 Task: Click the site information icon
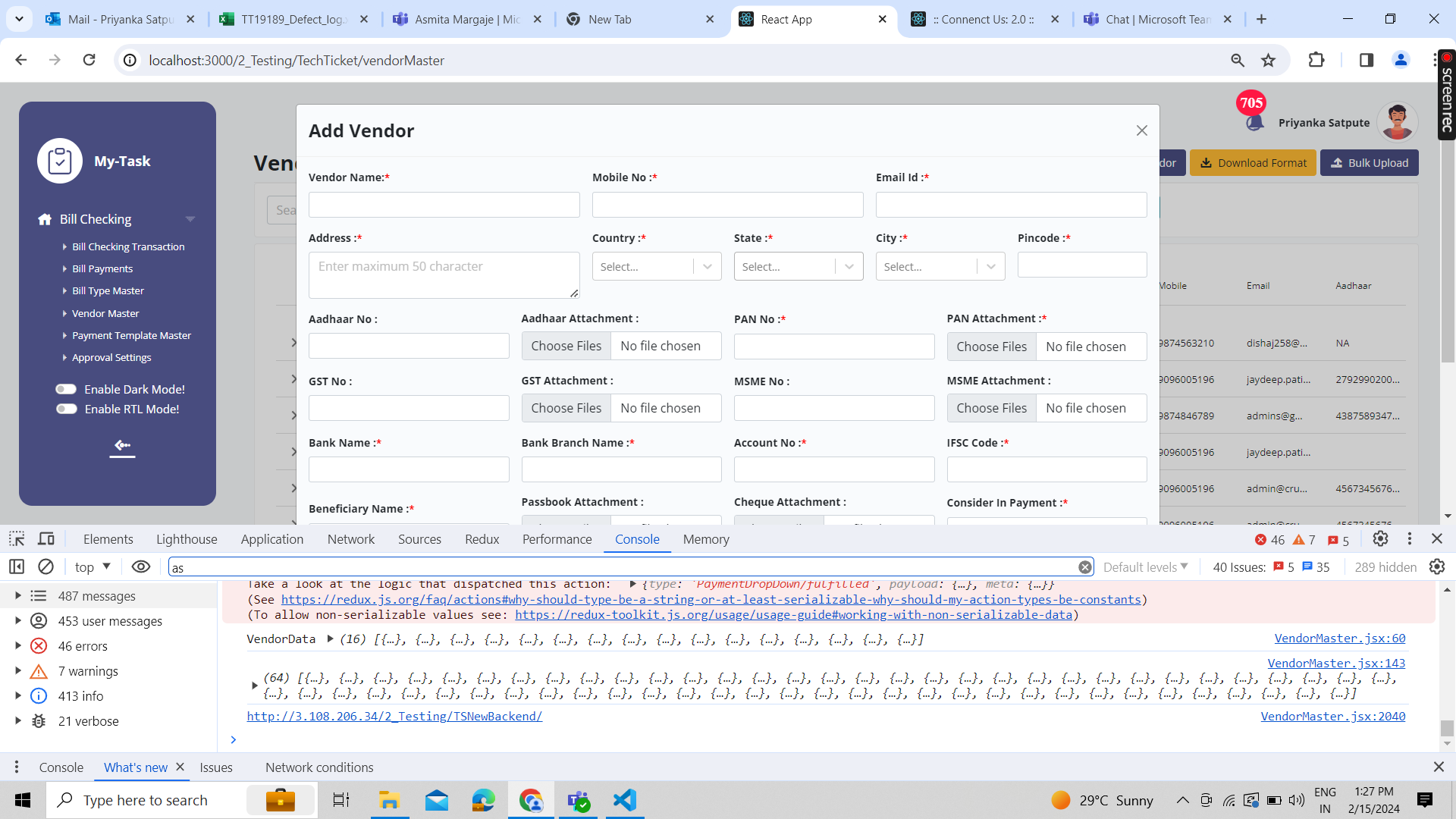tap(130, 60)
